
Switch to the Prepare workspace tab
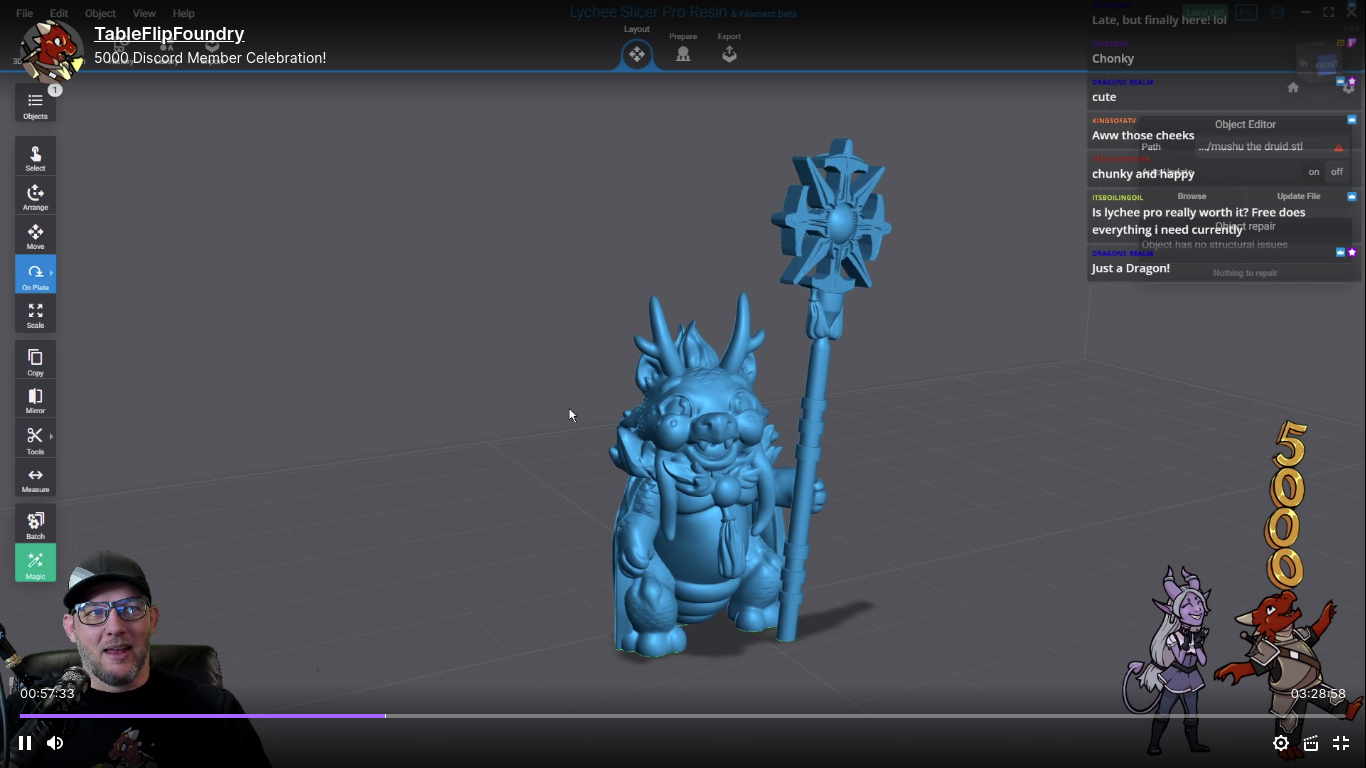[683, 49]
